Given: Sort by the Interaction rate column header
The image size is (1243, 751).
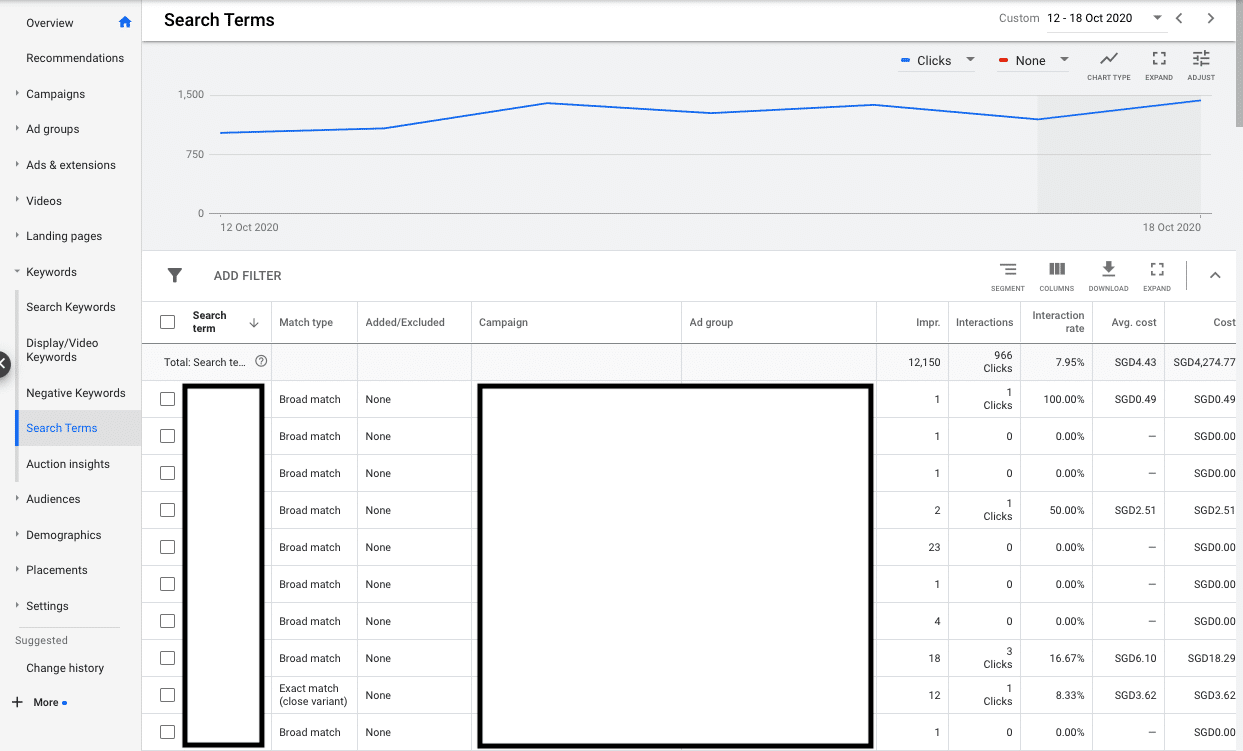Looking at the screenshot, I should pos(1058,322).
